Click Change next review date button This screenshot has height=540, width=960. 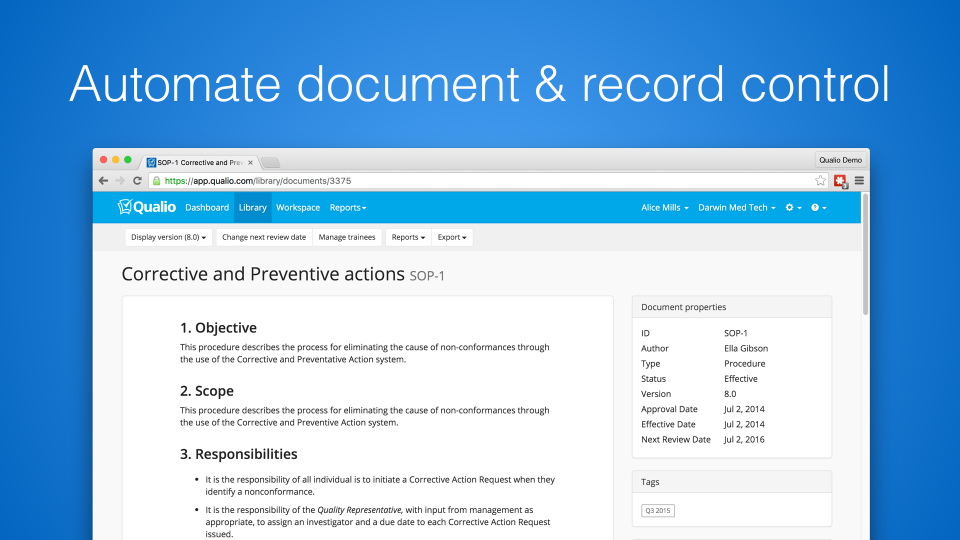coord(264,237)
